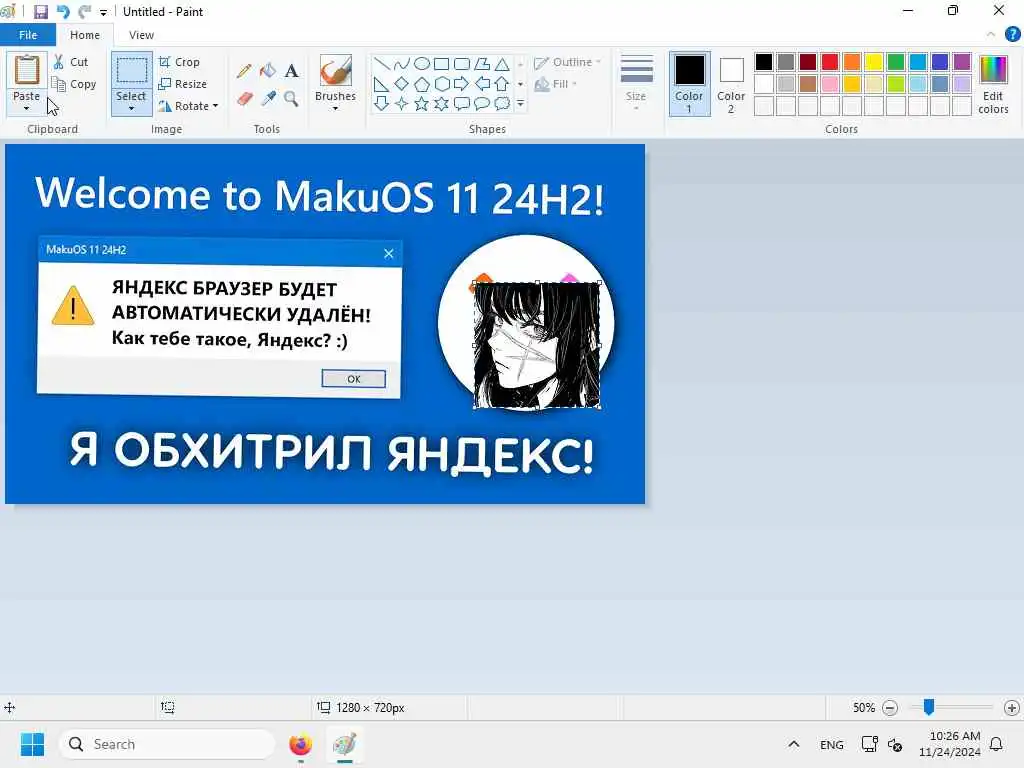Choose the Polygon shape
This screenshot has width=1024, height=768.
(482, 63)
